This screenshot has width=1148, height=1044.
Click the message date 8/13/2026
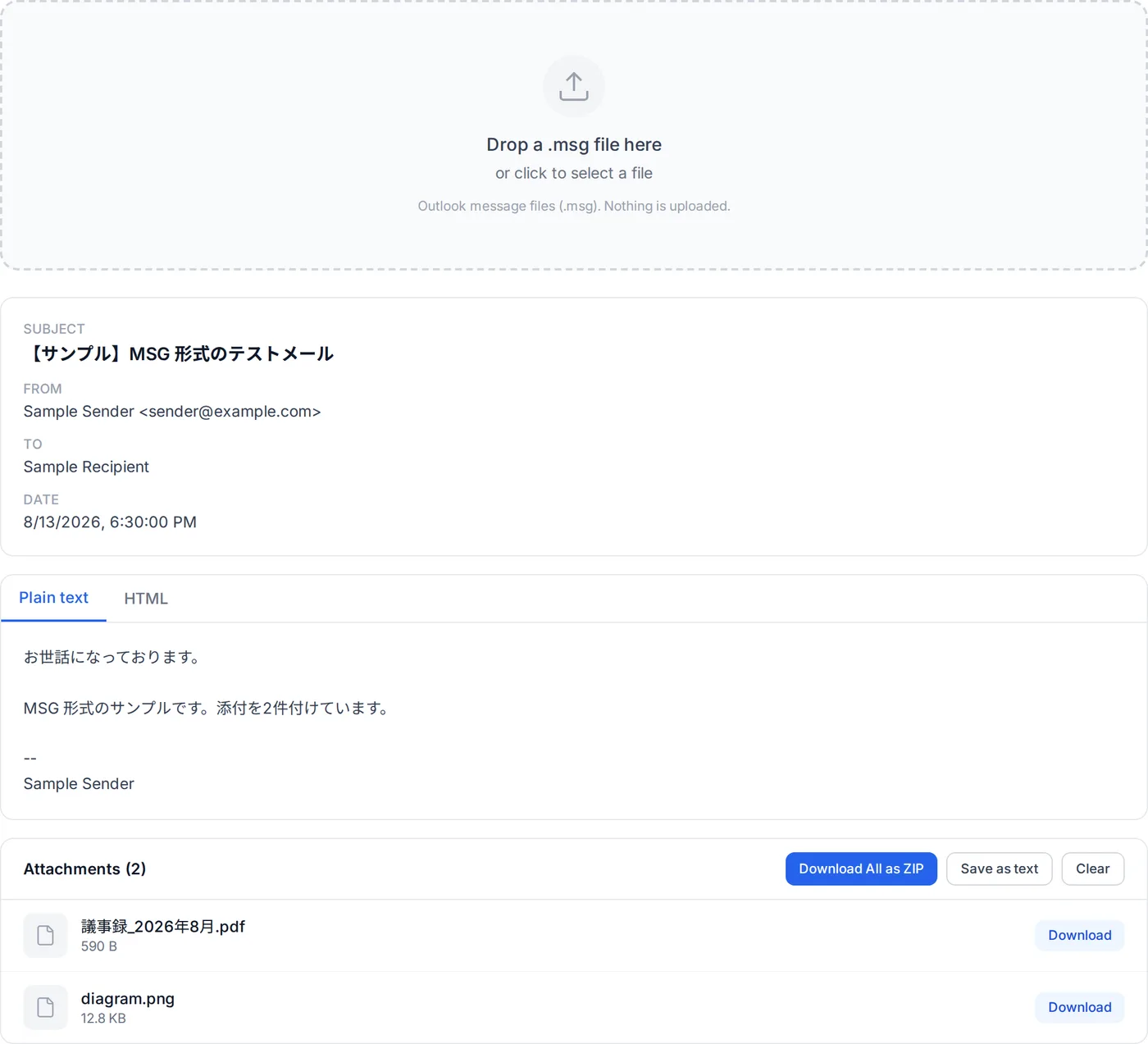62,522
